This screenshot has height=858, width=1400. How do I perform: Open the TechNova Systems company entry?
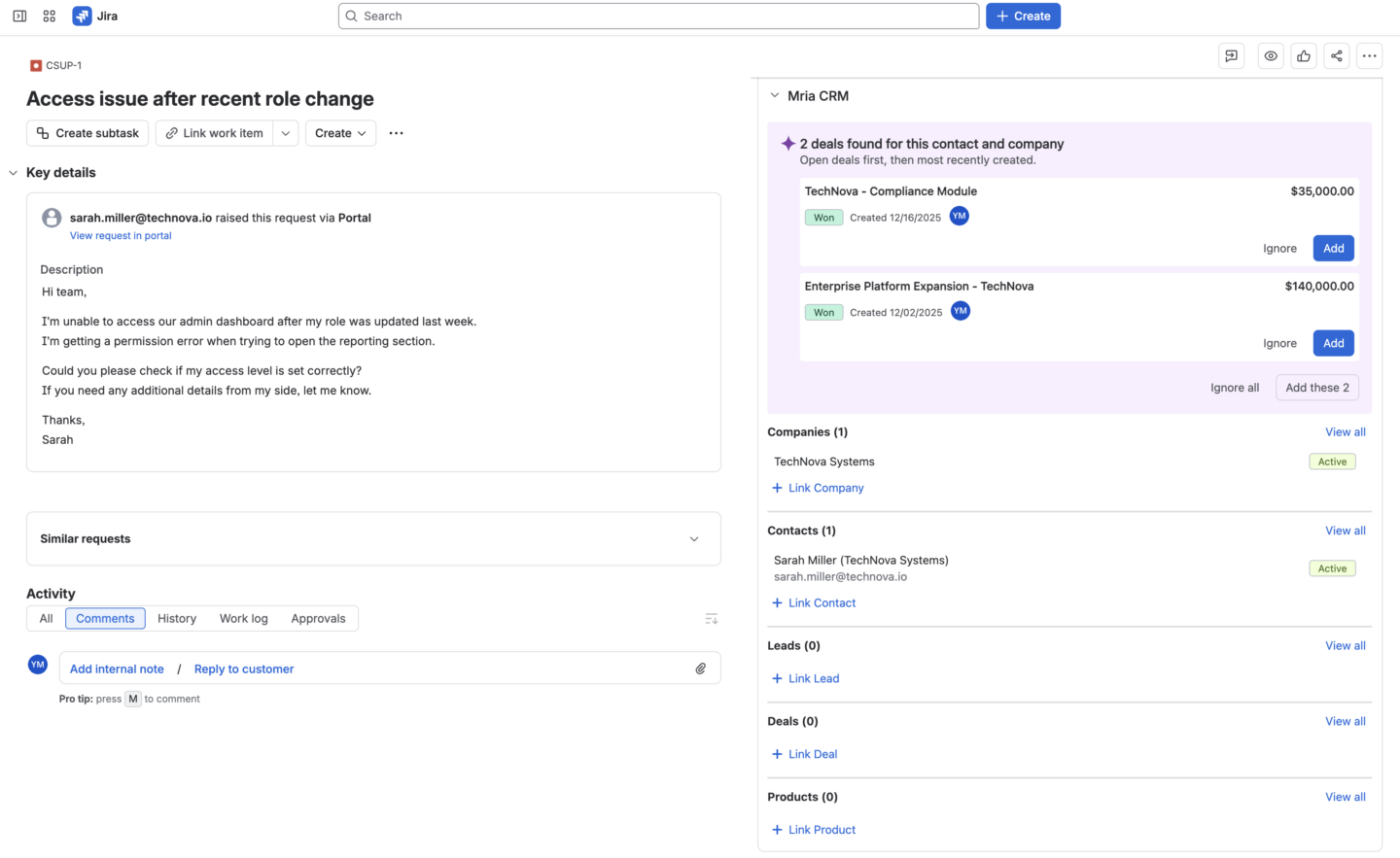pos(824,463)
